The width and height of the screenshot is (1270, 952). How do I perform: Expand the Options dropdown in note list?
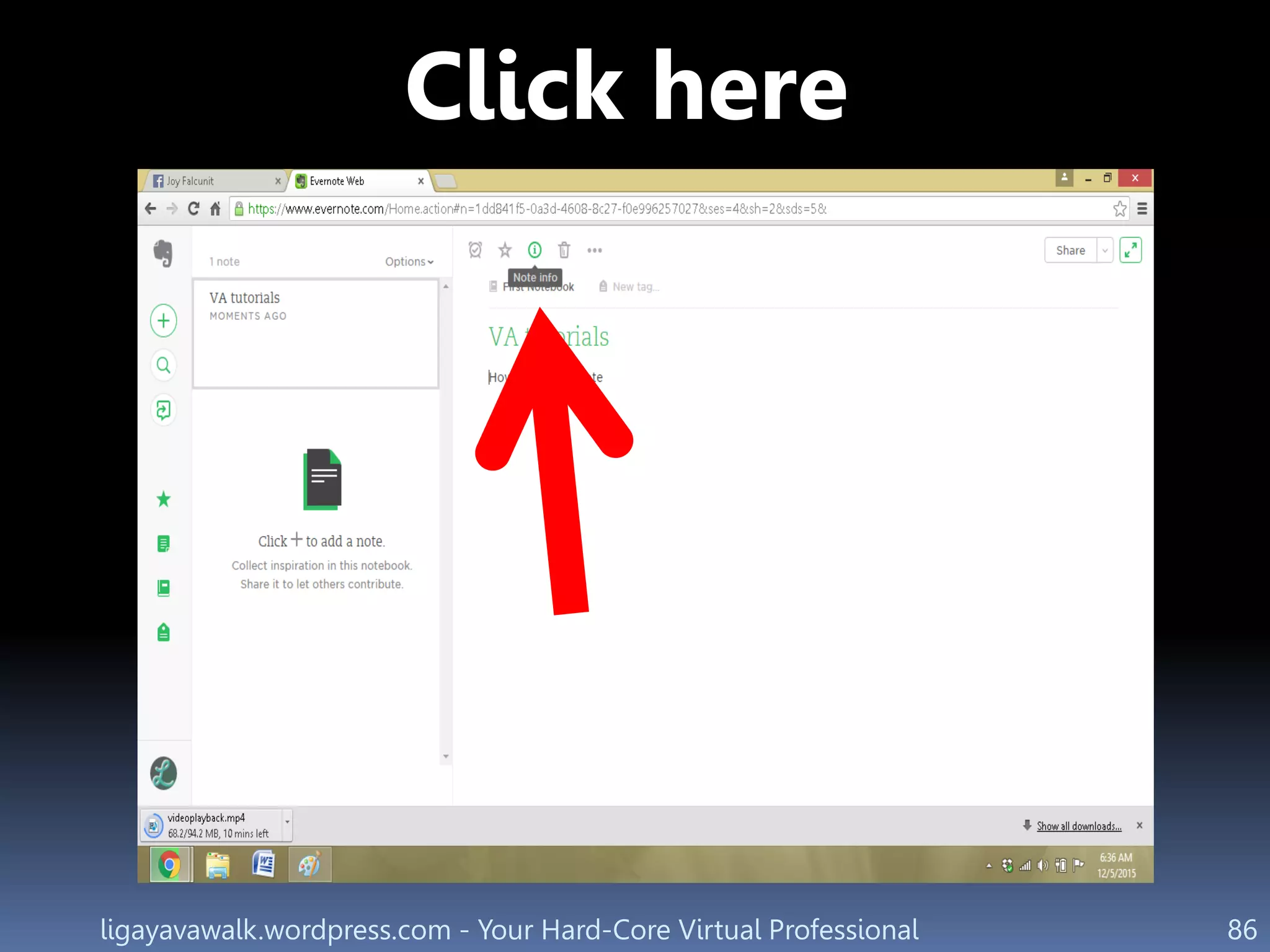point(409,262)
